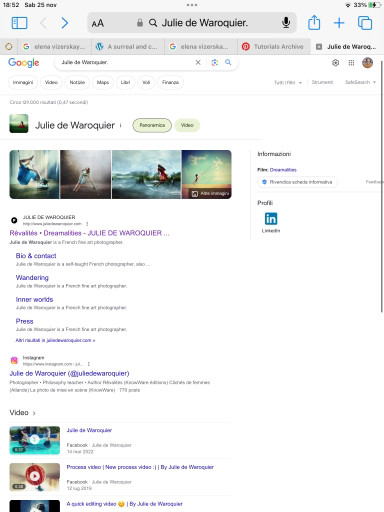Open the Wandering sitelink
This screenshot has width=384, height=512.
(x=32, y=278)
